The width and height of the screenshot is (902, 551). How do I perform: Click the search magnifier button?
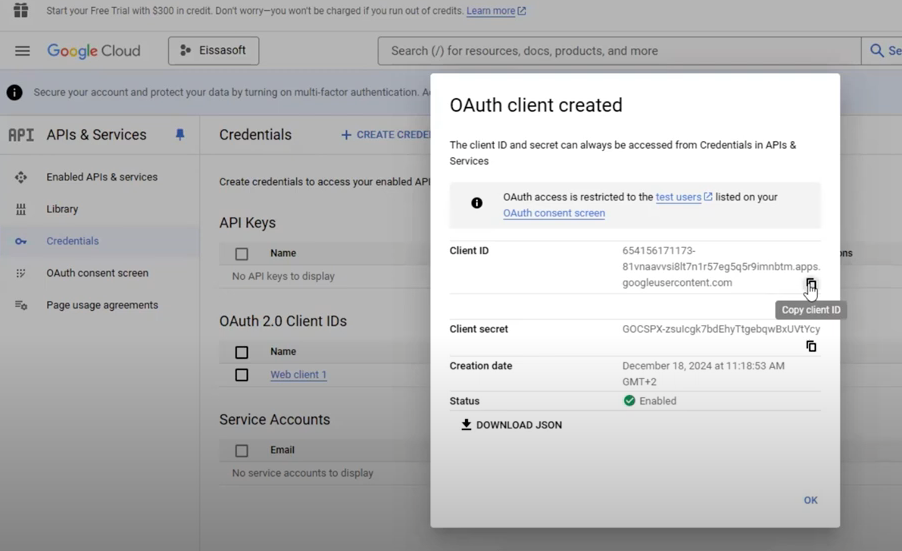(877, 51)
